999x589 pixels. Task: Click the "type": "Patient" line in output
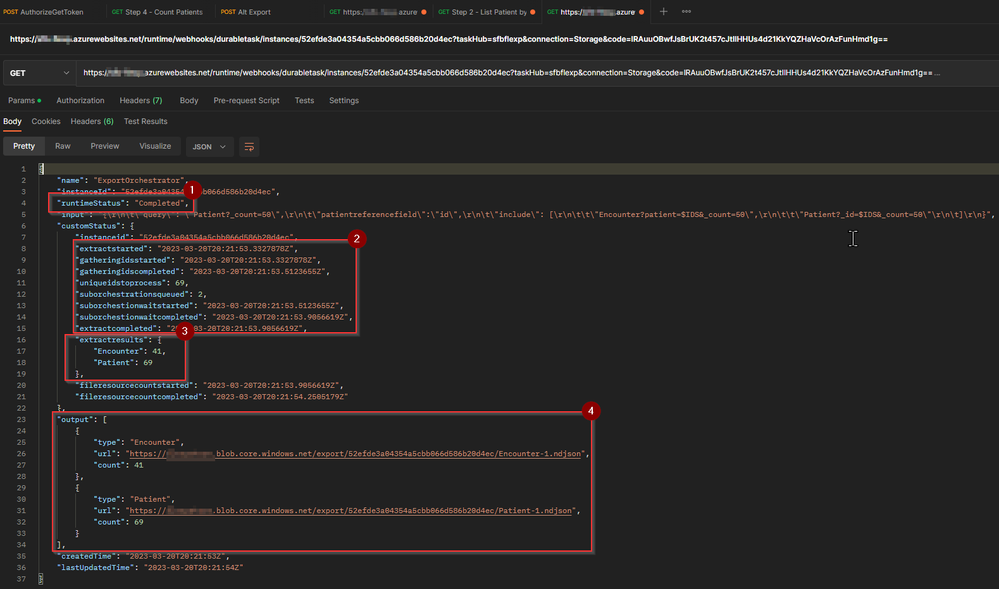[x=136, y=500]
